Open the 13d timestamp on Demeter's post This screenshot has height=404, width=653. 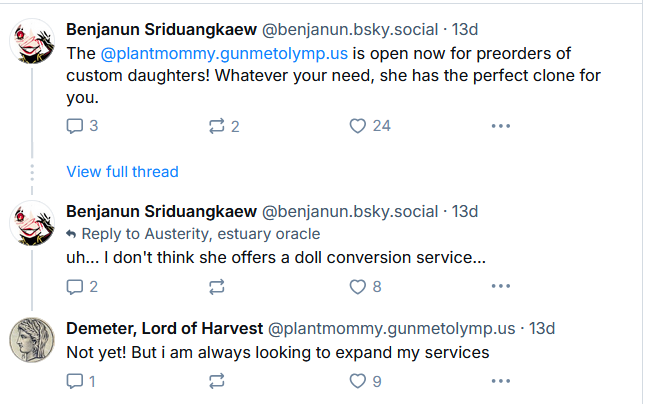pos(542,328)
